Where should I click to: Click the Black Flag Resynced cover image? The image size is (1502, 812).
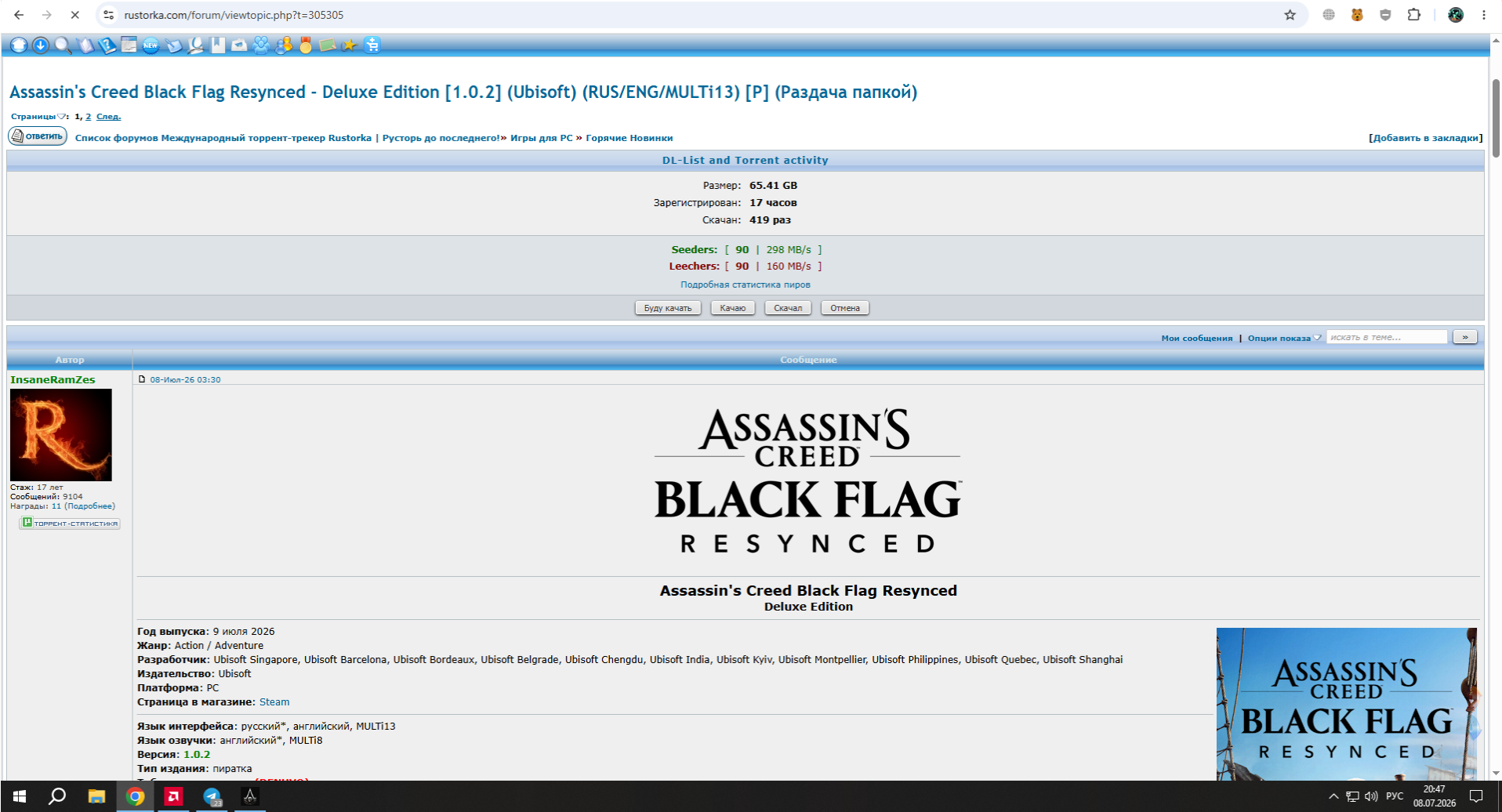[1347, 704]
